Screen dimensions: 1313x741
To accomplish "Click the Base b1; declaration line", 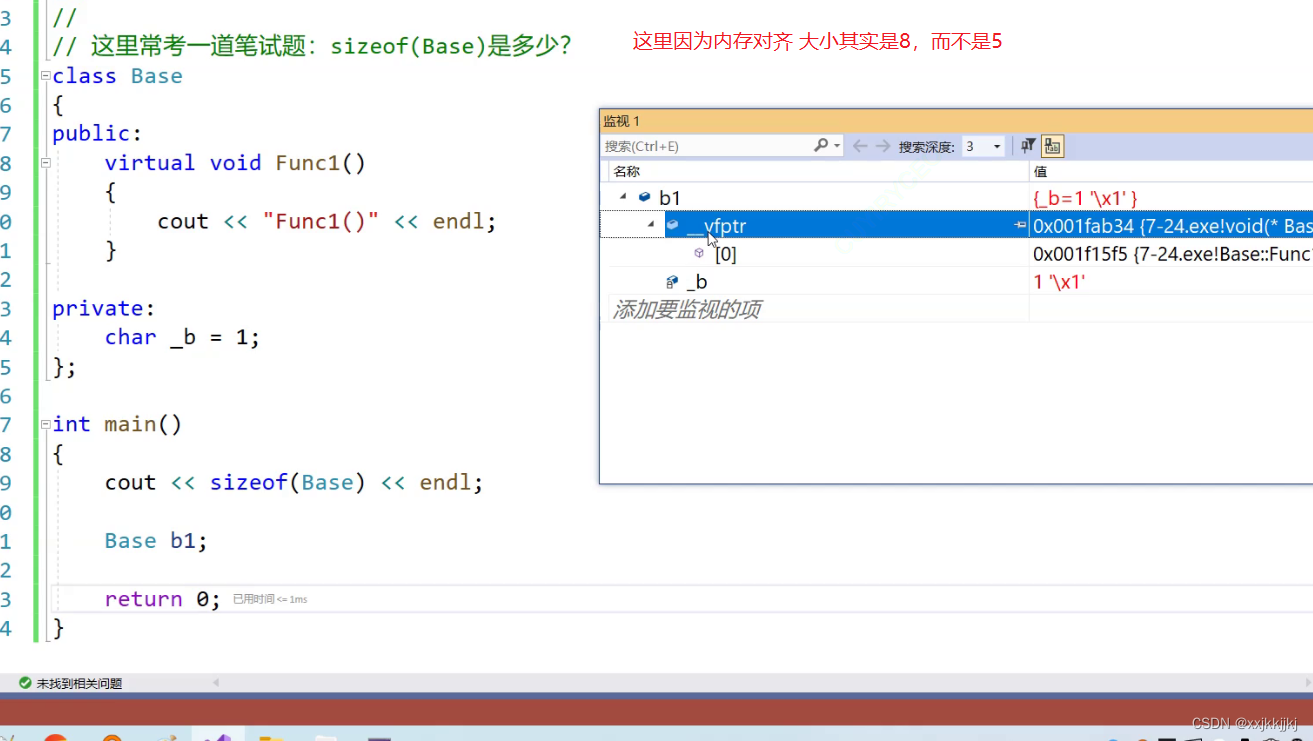I will coord(156,540).
